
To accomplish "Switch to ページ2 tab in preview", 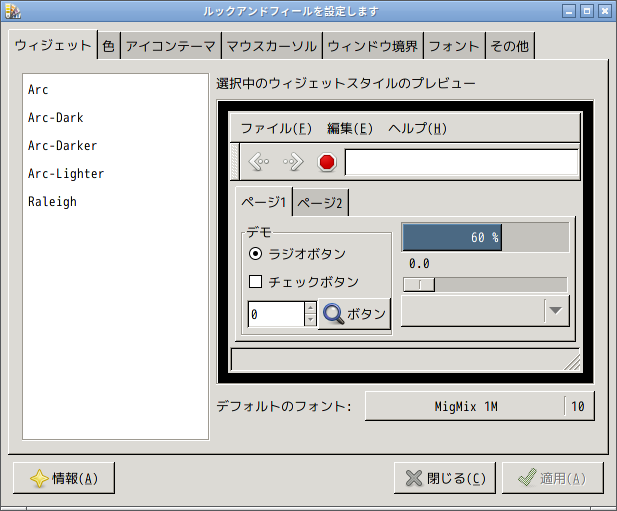I will point(320,203).
